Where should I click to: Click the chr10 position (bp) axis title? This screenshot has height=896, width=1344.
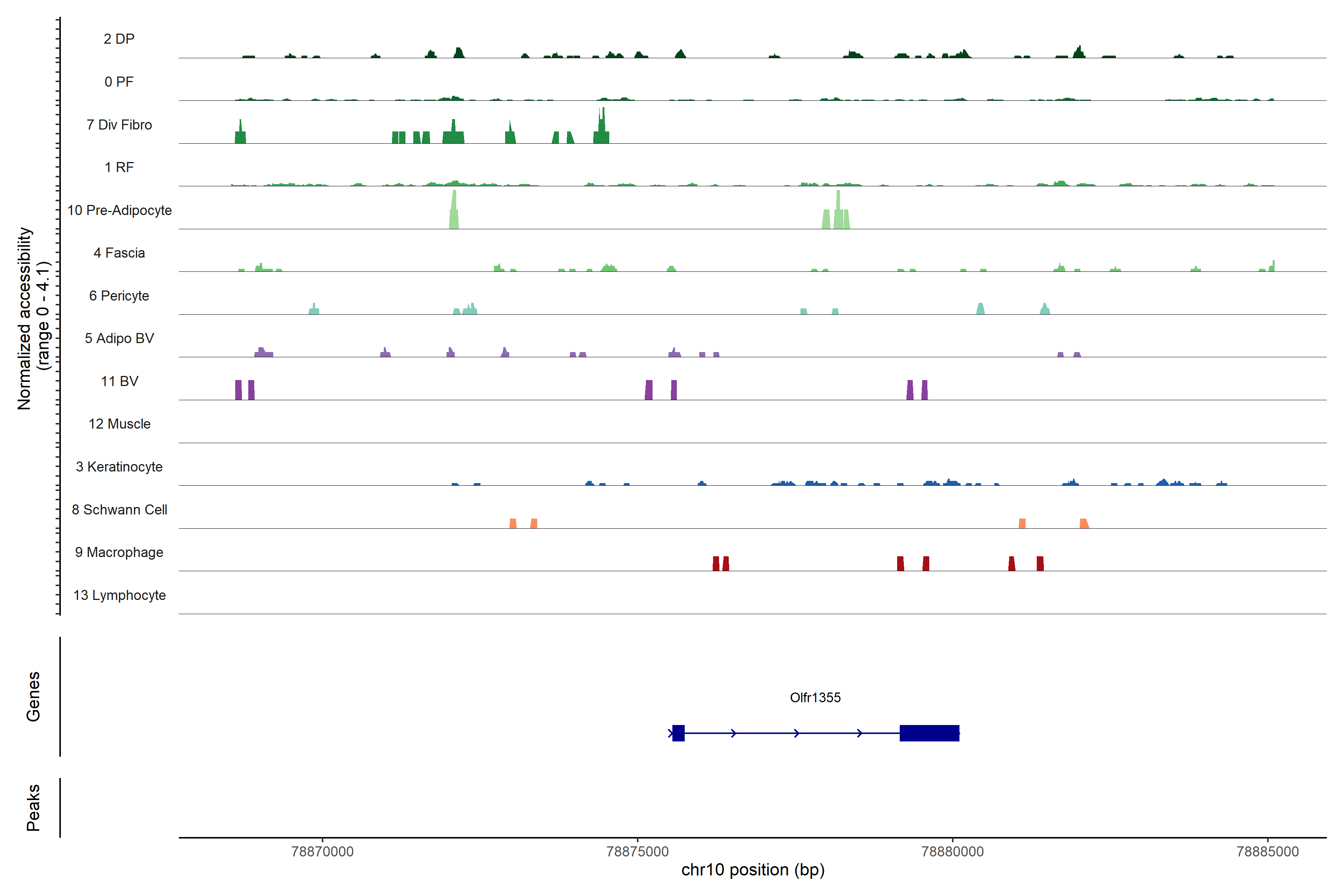coord(753,870)
